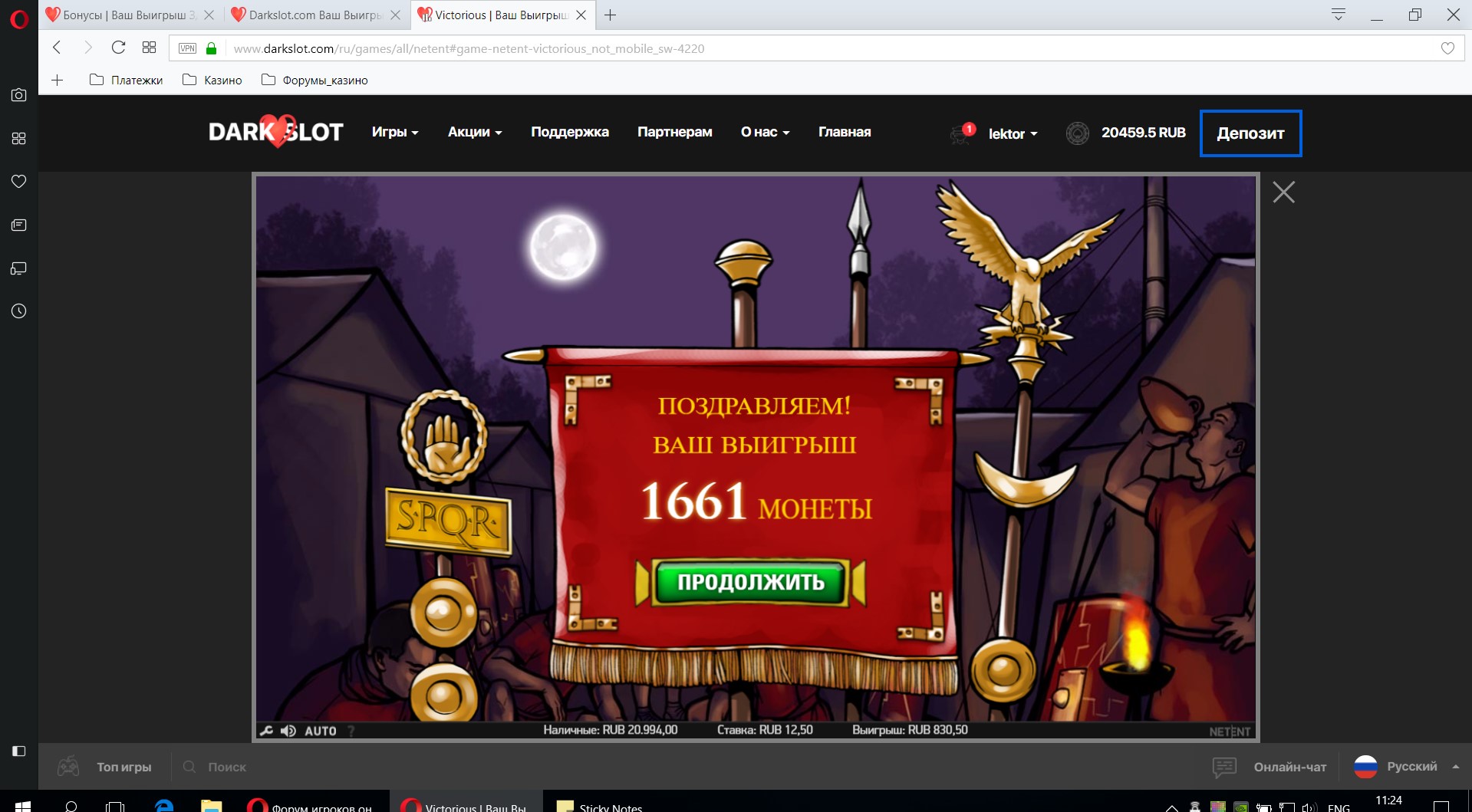Open sidebar Speed Dial icon
Image resolution: width=1472 pixels, height=812 pixels.
18,138
